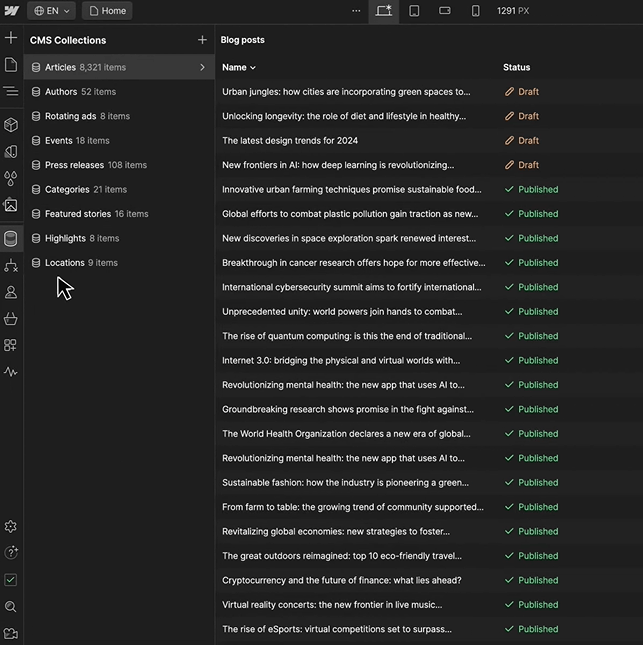Viewport: 643px width, 645px height.
Task: Open the video tutorials icon at sidebar bottom
Action: click(x=11, y=633)
